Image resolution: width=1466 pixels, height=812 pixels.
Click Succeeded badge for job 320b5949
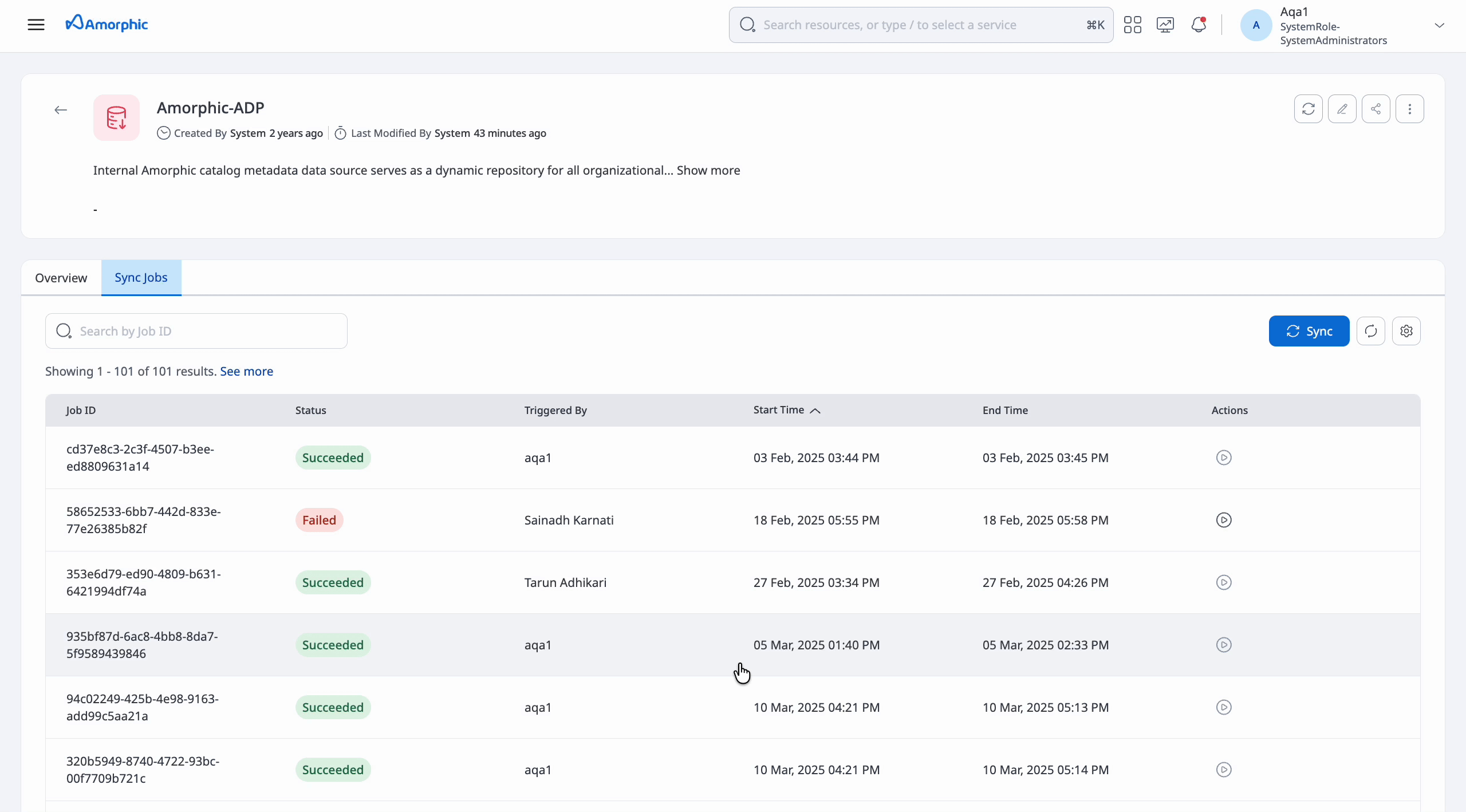(333, 770)
